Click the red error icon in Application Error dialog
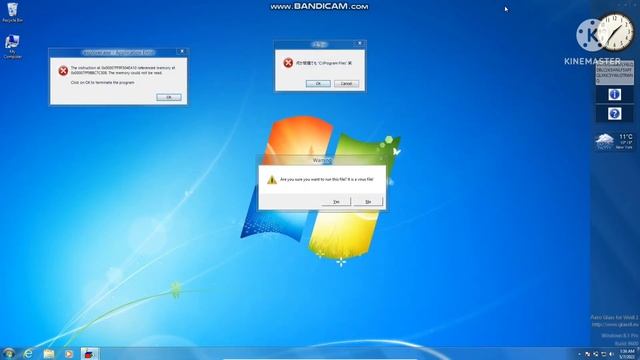The image size is (640, 360). pyautogui.click(x=63, y=71)
